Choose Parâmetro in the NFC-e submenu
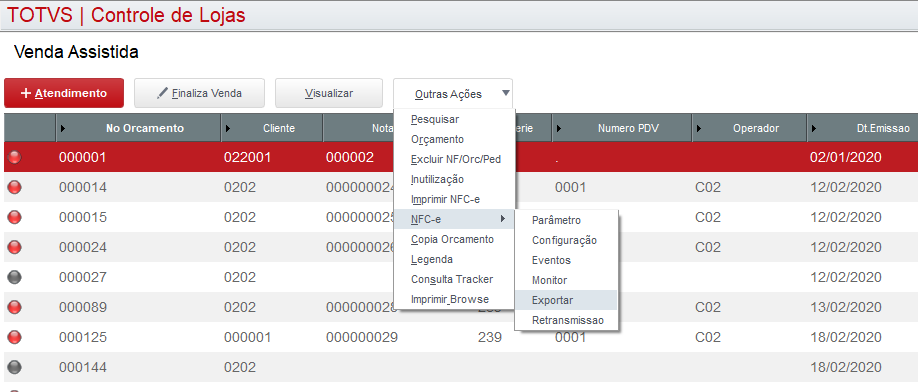Screen dimensions: 918x392 point(566,220)
